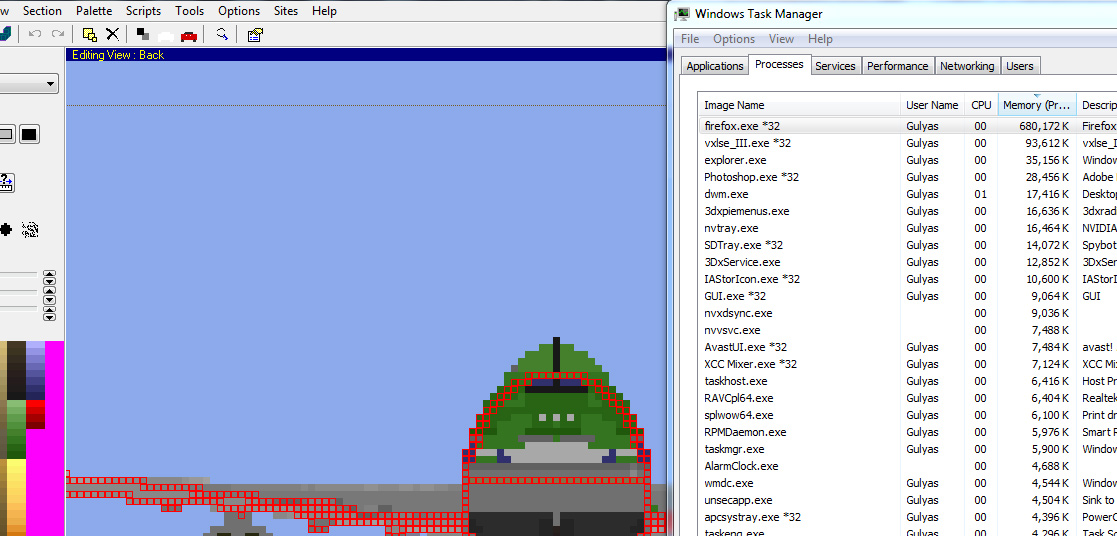Switch to the Services tab

(835, 66)
